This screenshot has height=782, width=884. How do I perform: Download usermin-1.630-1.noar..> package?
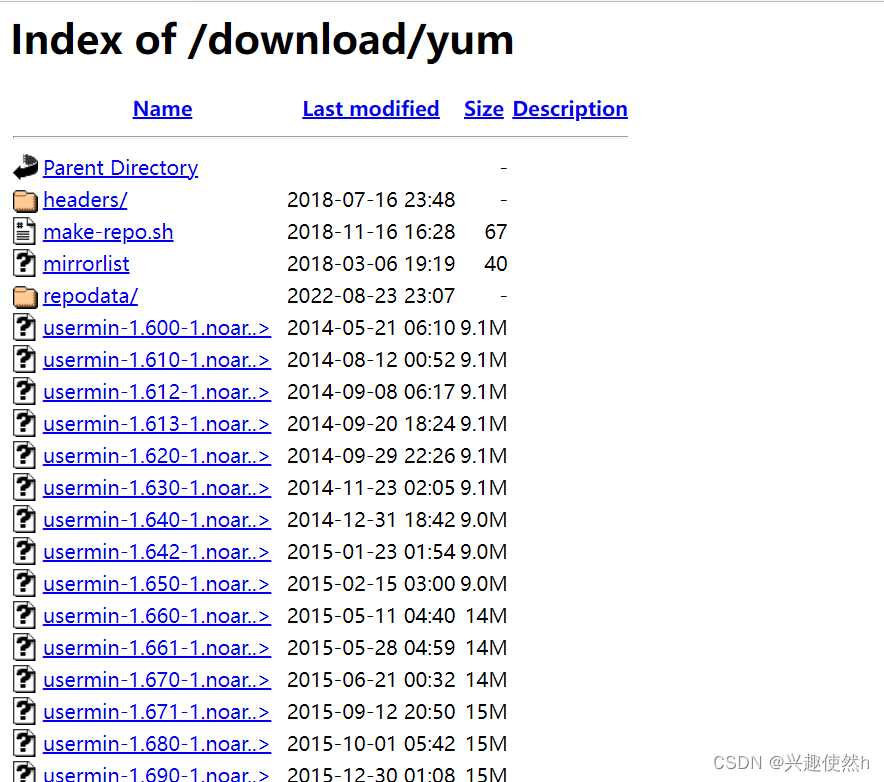[x=157, y=488]
